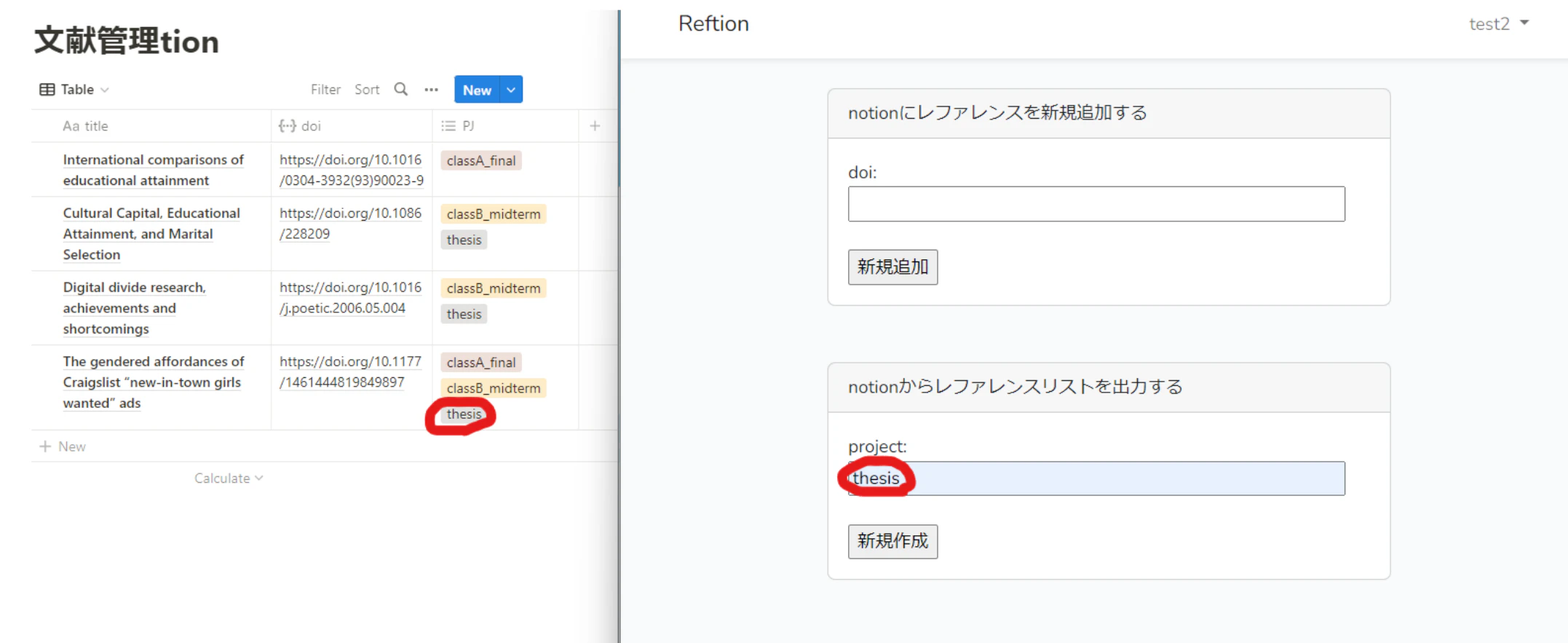Click the 文献管理tion page title

[x=127, y=41]
